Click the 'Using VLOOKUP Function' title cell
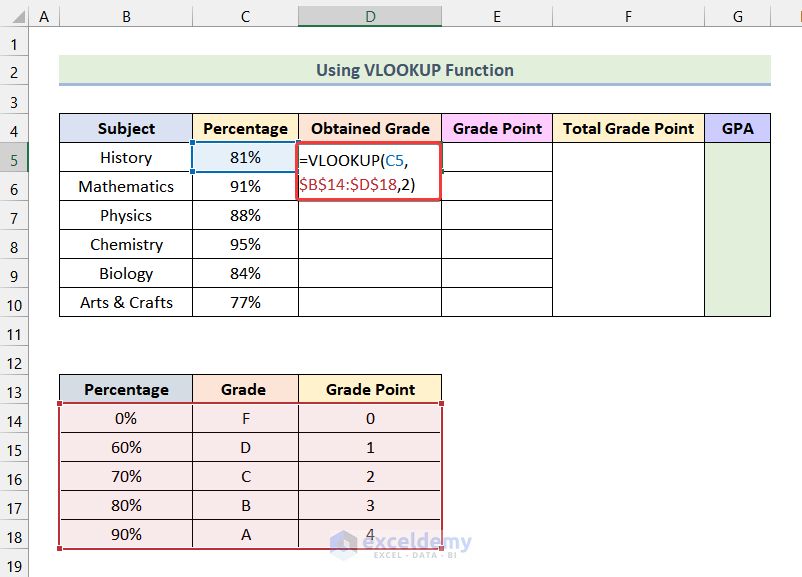Image resolution: width=802 pixels, height=577 pixels. 414,70
